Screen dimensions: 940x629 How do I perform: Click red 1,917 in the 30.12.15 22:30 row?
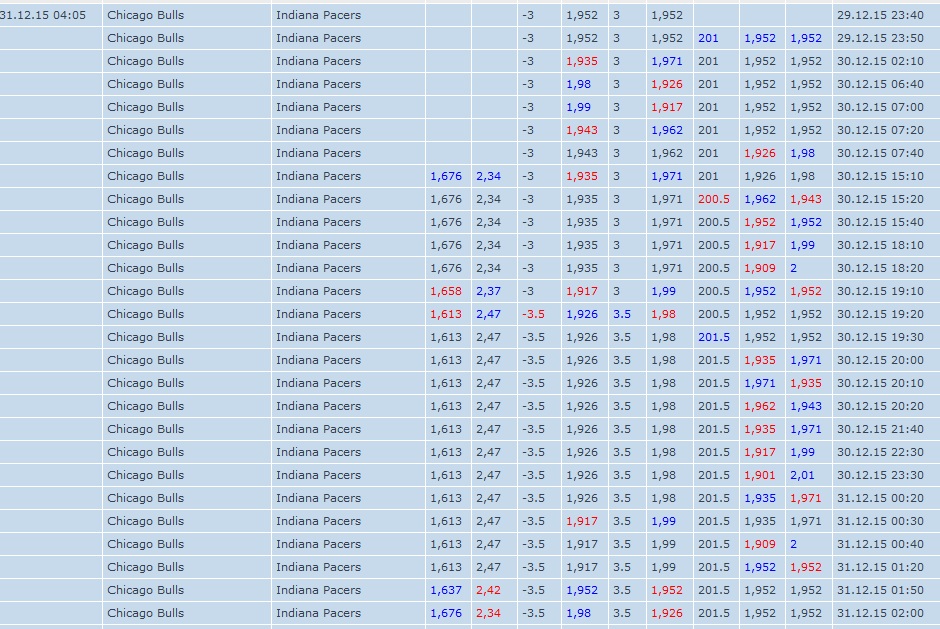tap(760, 452)
